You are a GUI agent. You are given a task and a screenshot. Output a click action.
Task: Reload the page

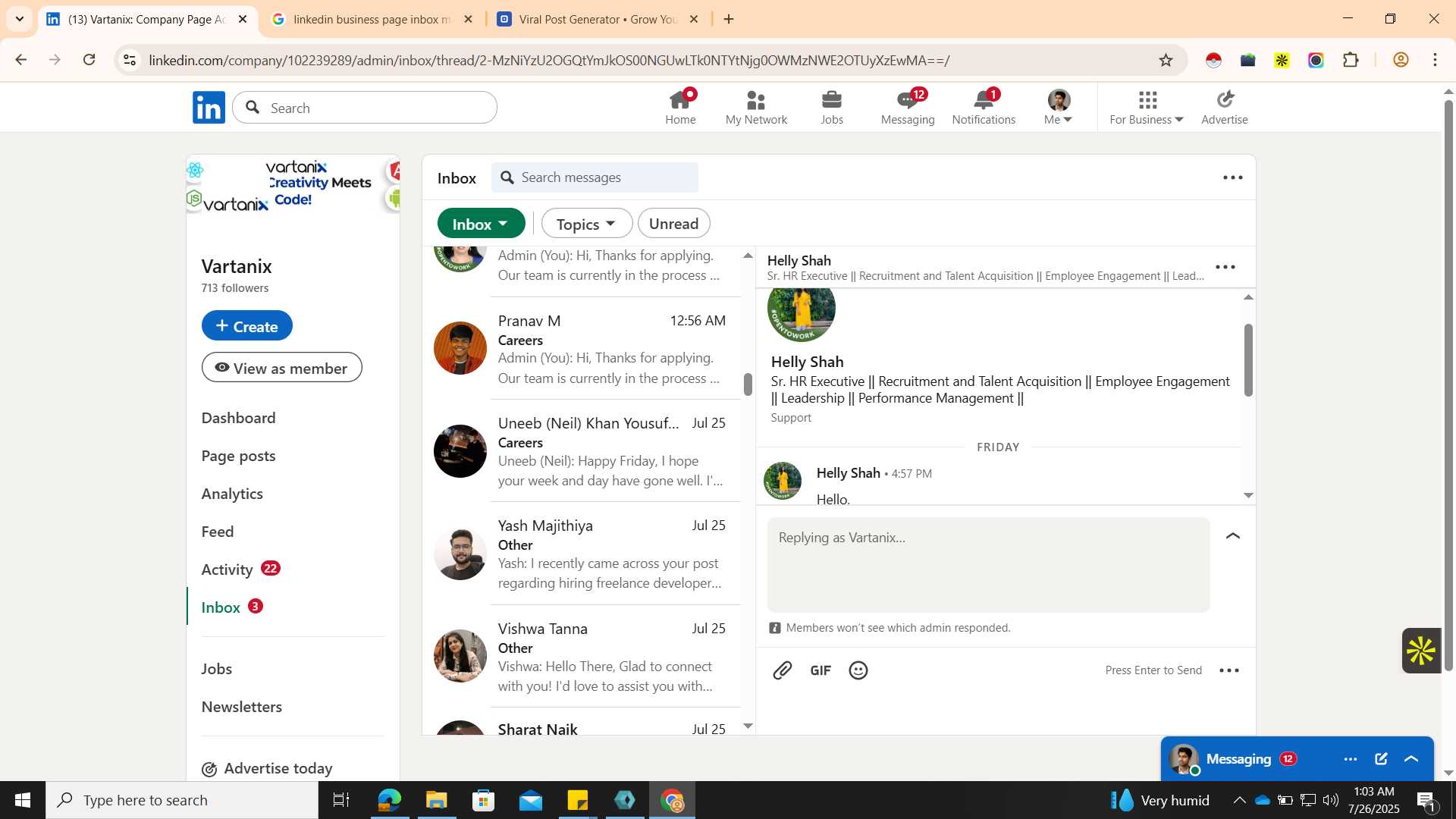(89, 60)
